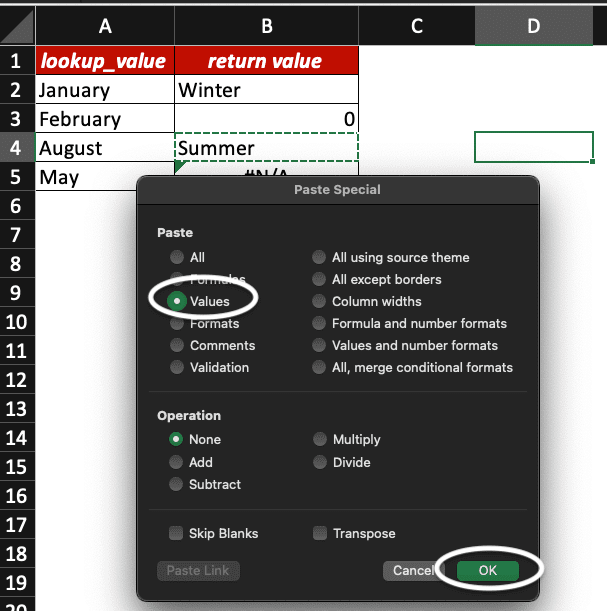Select column C header
The height and width of the screenshot is (611, 607).
(x=416, y=27)
